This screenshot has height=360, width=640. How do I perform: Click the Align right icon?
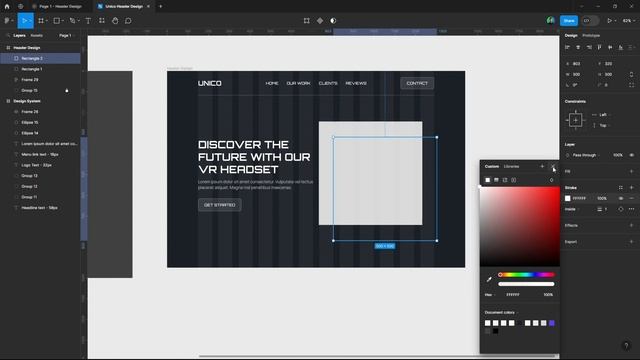[x=589, y=47]
